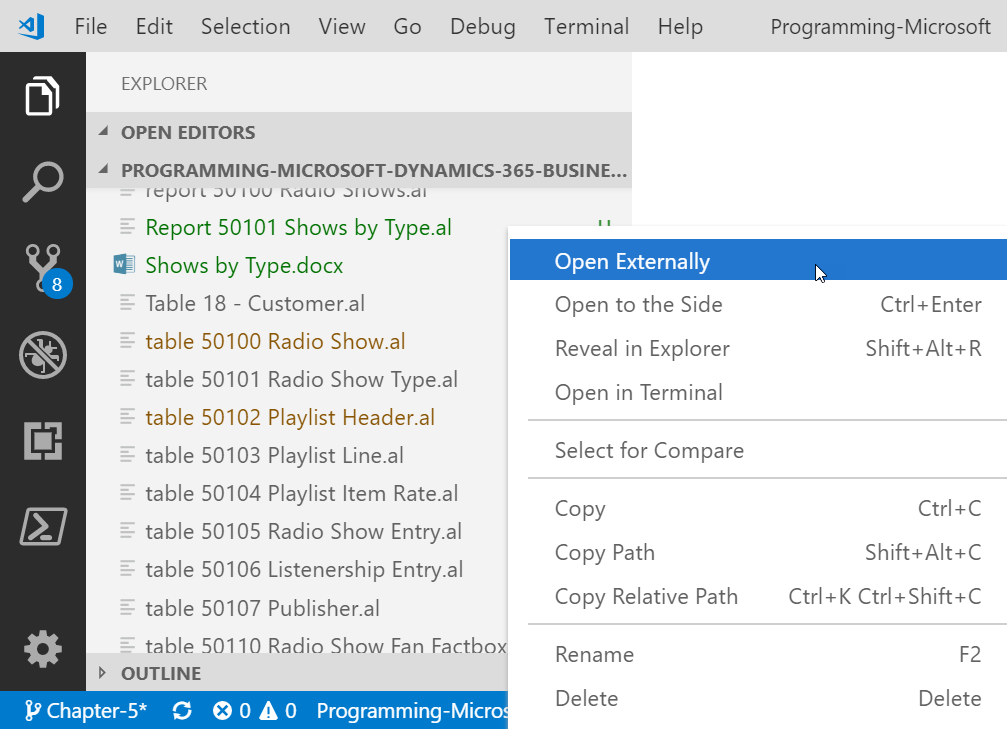Image resolution: width=1007 pixels, height=730 pixels.
Task: Click the Chapter-5* branch indicator
Action: 85,711
